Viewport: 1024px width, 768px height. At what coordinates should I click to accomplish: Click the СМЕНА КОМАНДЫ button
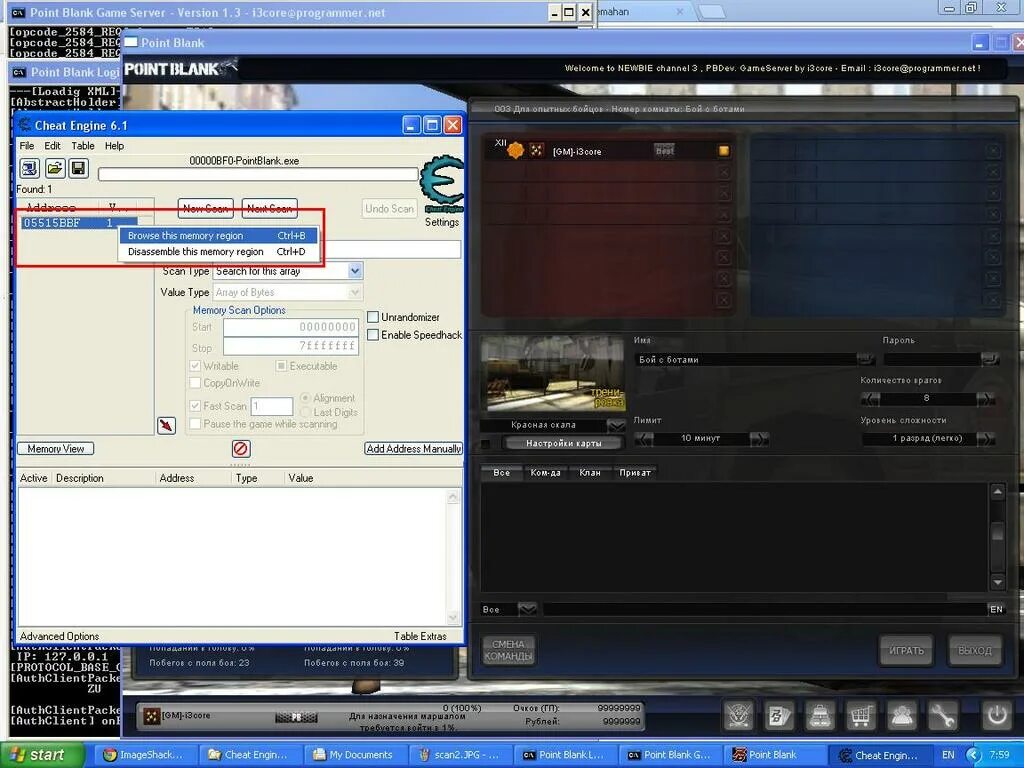pos(509,650)
